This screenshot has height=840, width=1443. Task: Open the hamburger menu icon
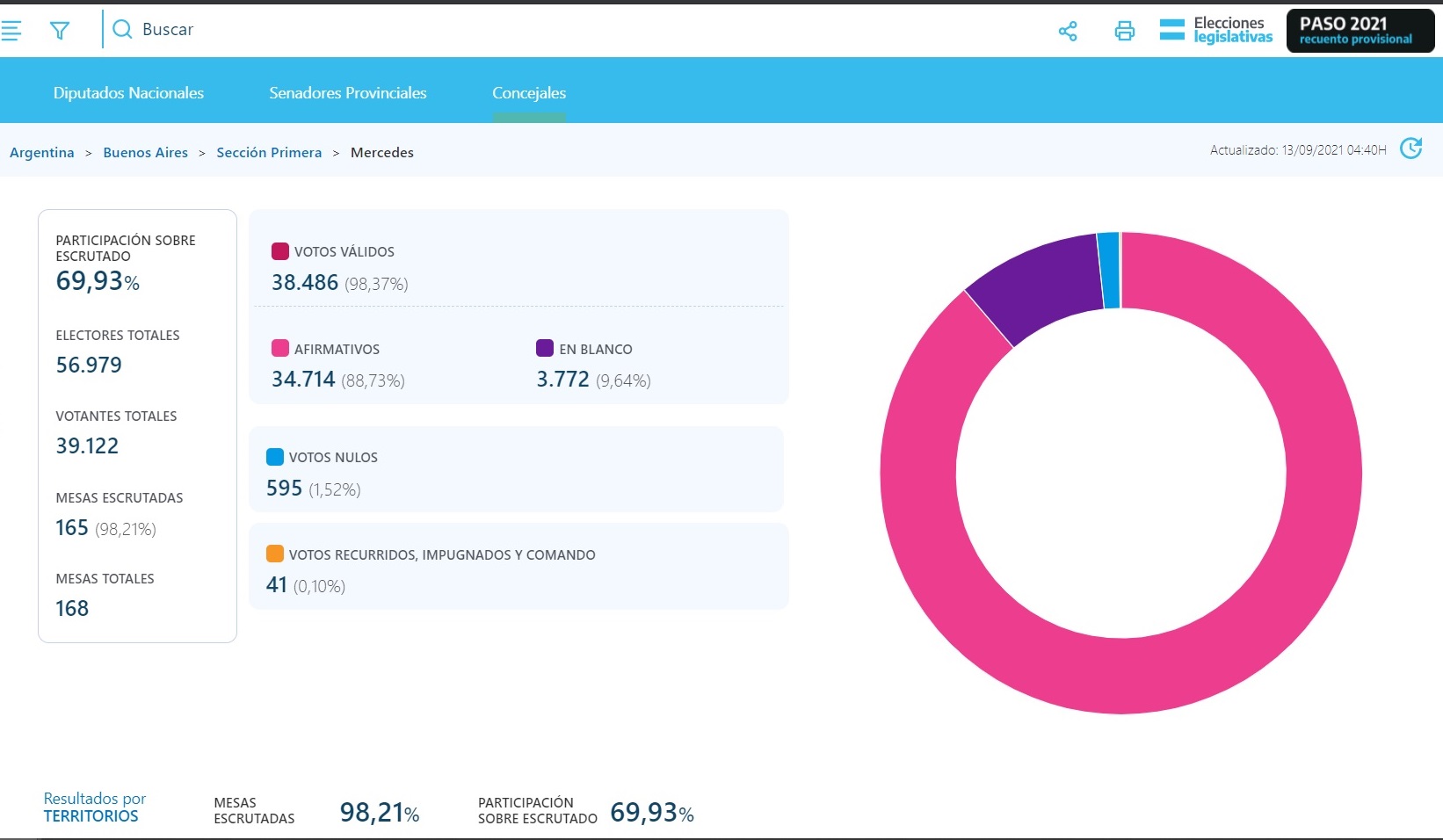pyautogui.click(x=11, y=31)
